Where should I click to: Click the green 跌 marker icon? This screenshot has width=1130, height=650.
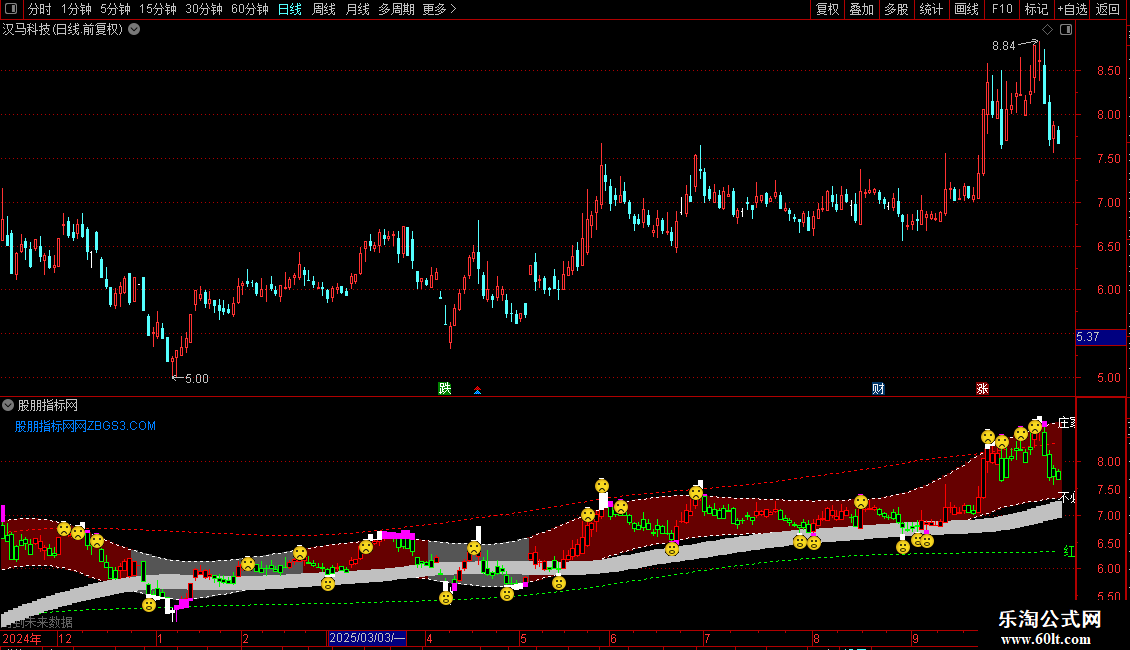pyautogui.click(x=445, y=388)
